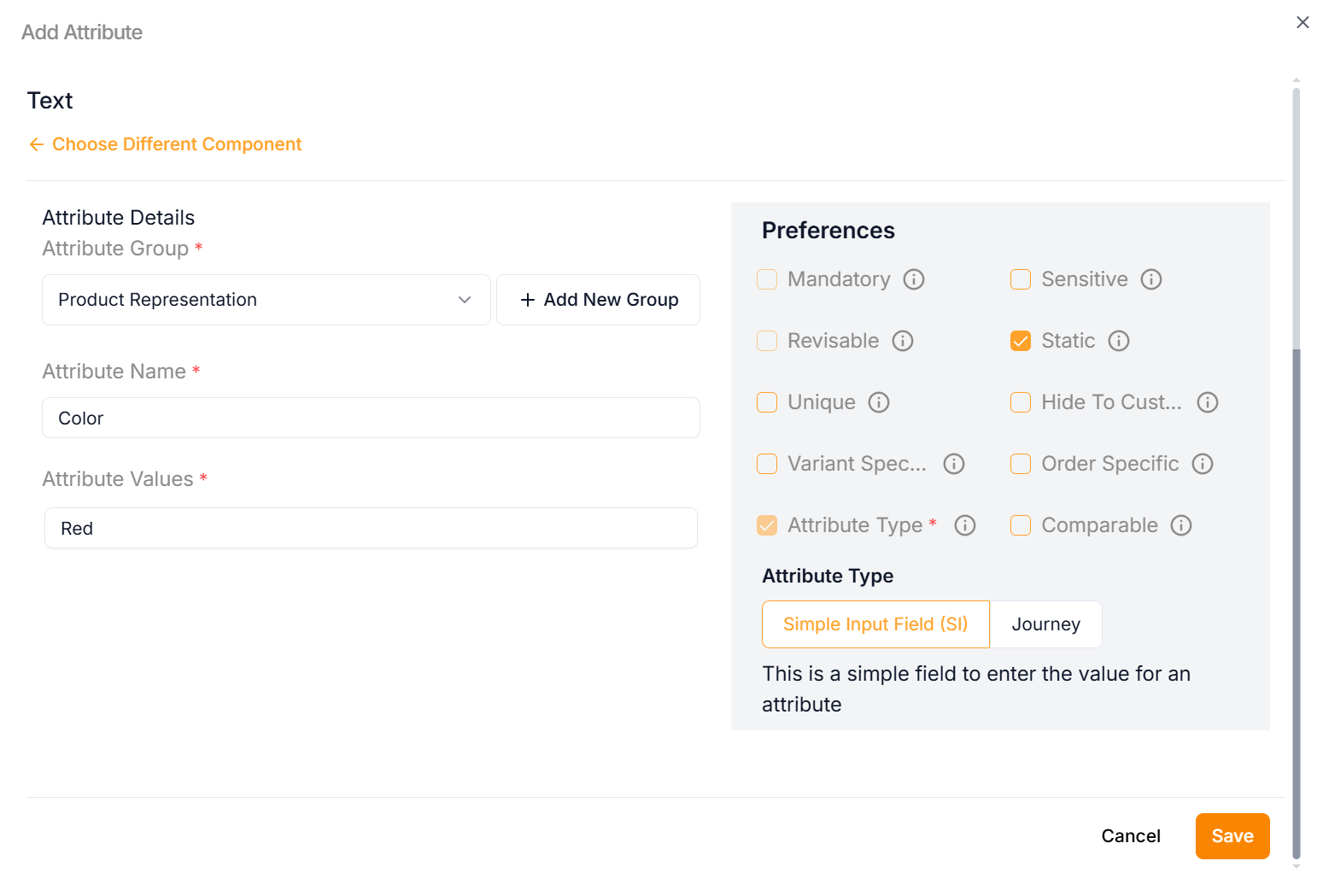The width and height of the screenshot is (1323, 896).
Task: Click the info icon beside Static
Action: (x=1119, y=341)
